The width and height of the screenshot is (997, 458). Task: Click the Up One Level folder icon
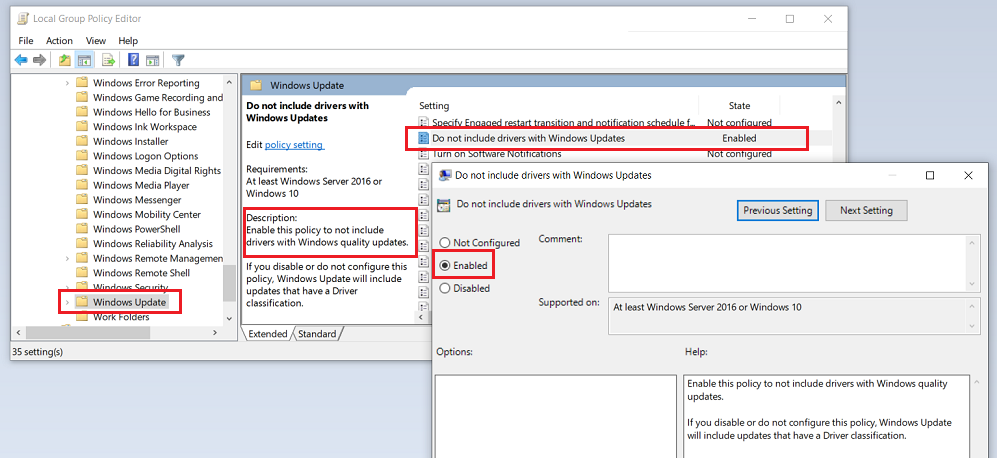click(65, 60)
